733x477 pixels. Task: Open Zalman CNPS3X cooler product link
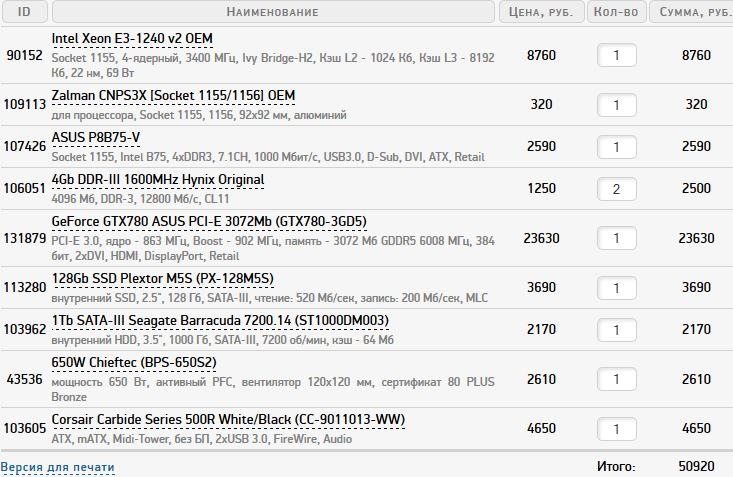click(x=173, y=95)
